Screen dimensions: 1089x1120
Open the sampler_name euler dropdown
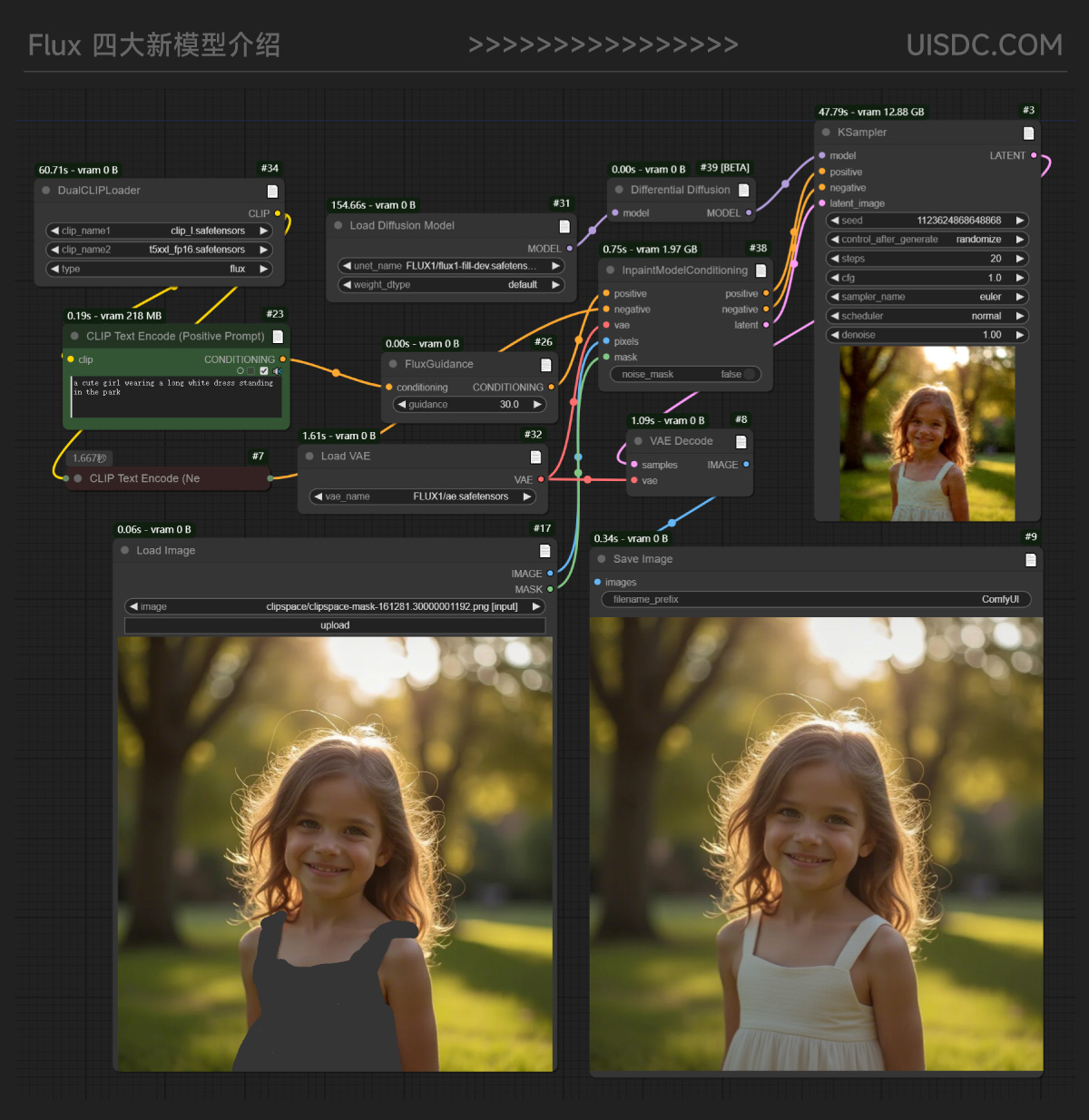pyautogui.click(x=927, y=297)
